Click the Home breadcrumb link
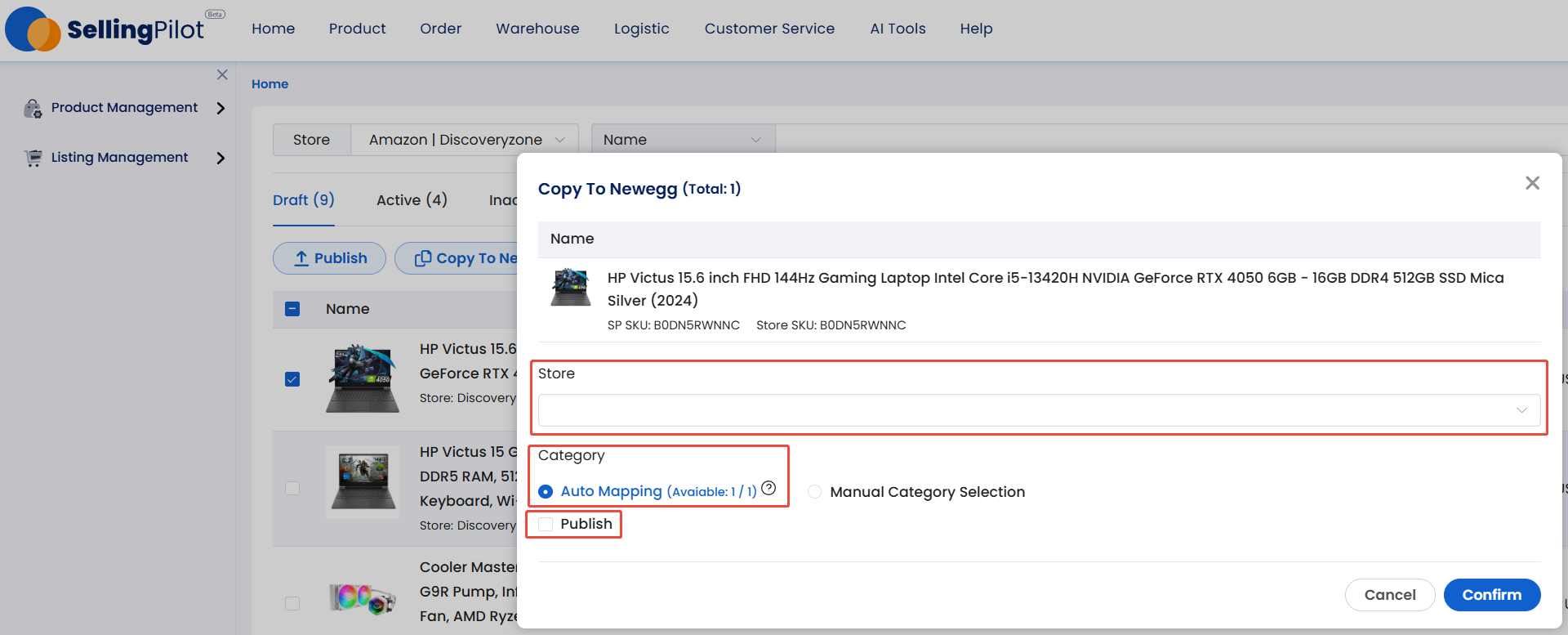1568x635 pixels. click(269, 83)
